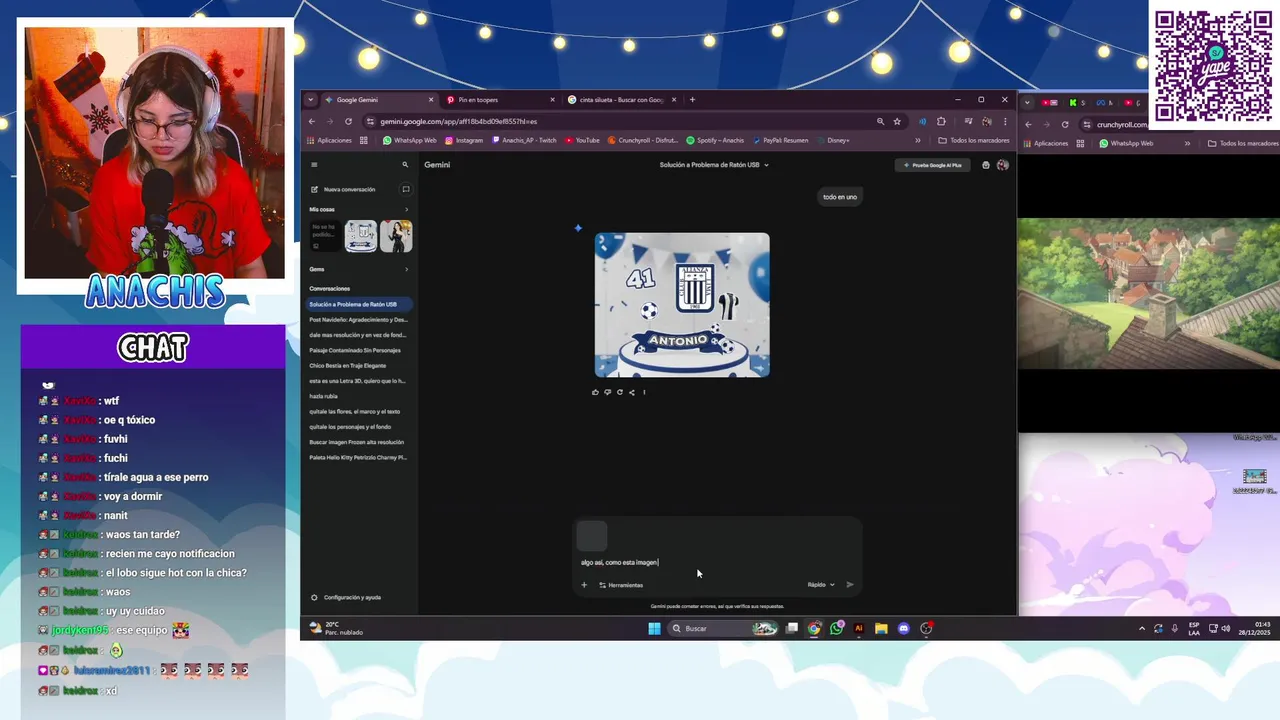
Task: Expand the Mis cosas section arrow
Action: pos(406,209)
